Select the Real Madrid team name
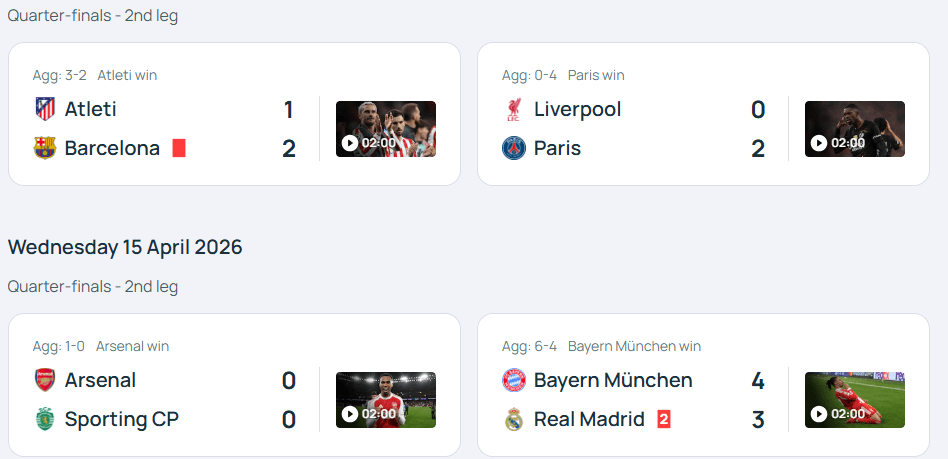The image size is (948, 459). click(589, 420)
